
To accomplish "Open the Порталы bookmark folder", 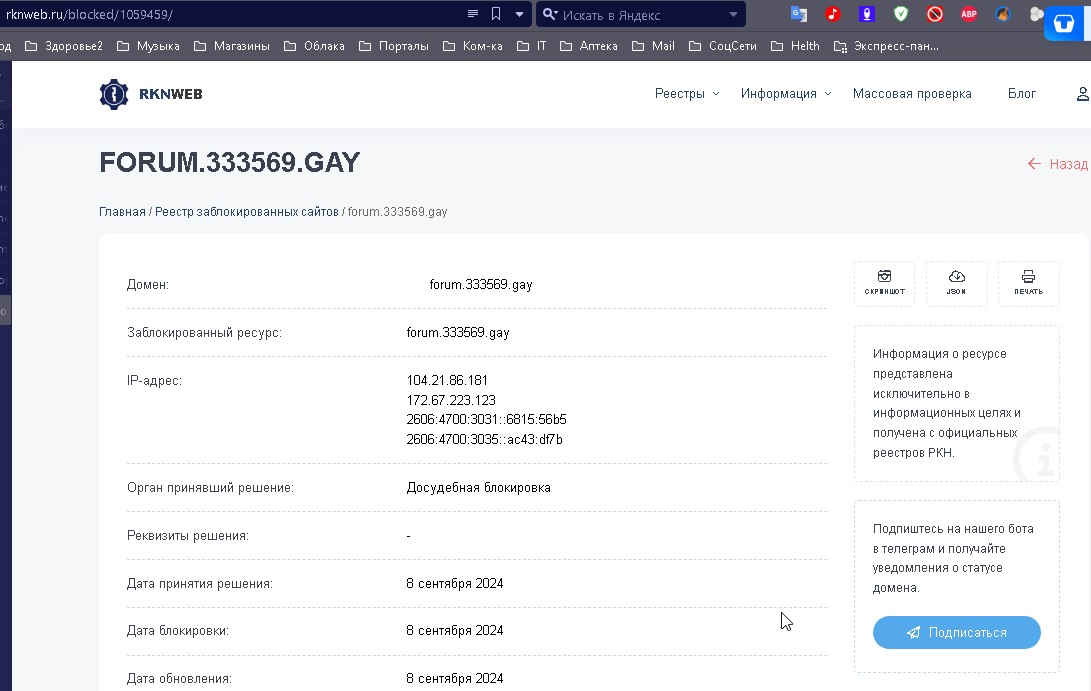I will point(394,46).
